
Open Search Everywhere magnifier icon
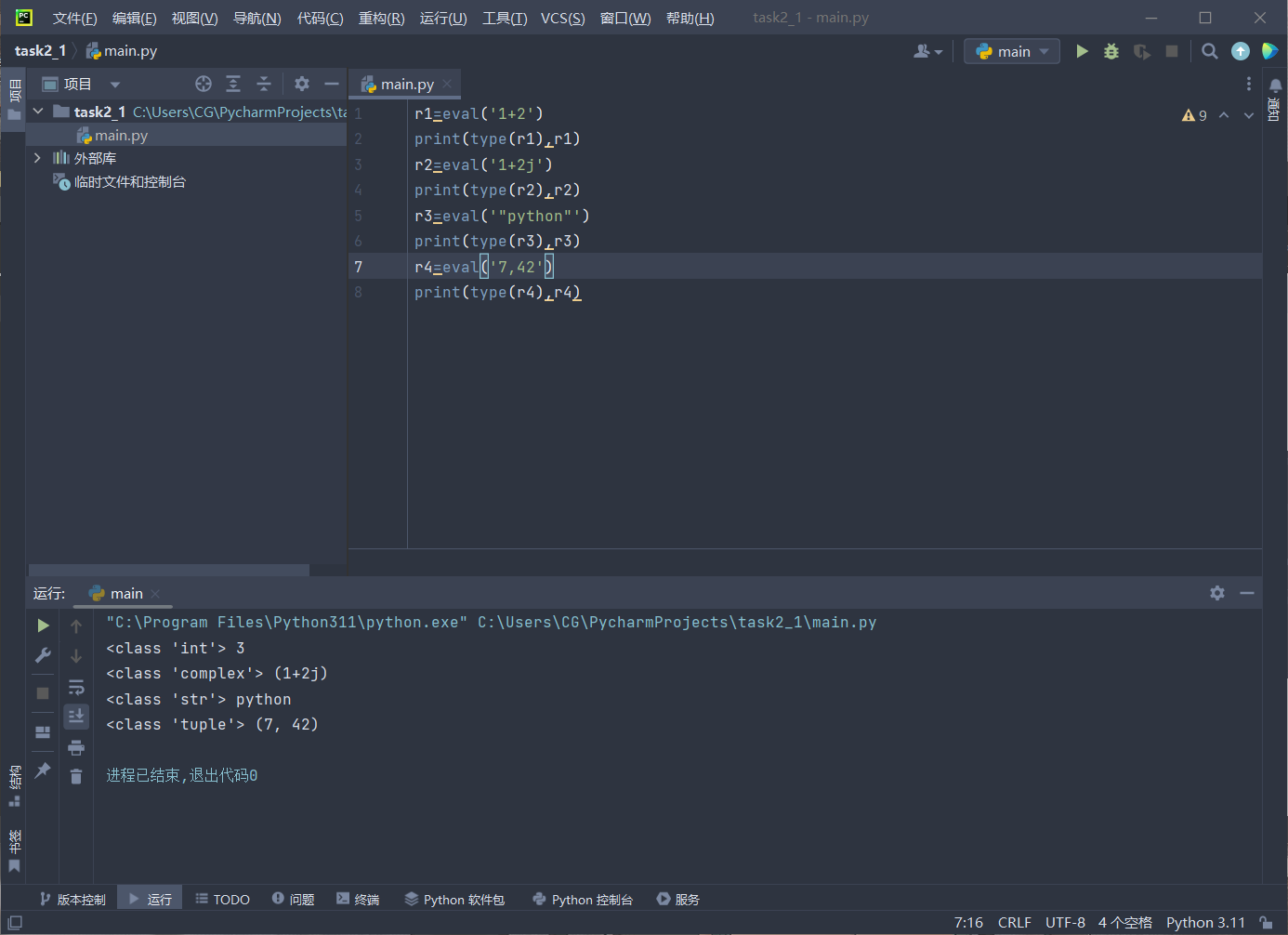tap(1209, 51)
